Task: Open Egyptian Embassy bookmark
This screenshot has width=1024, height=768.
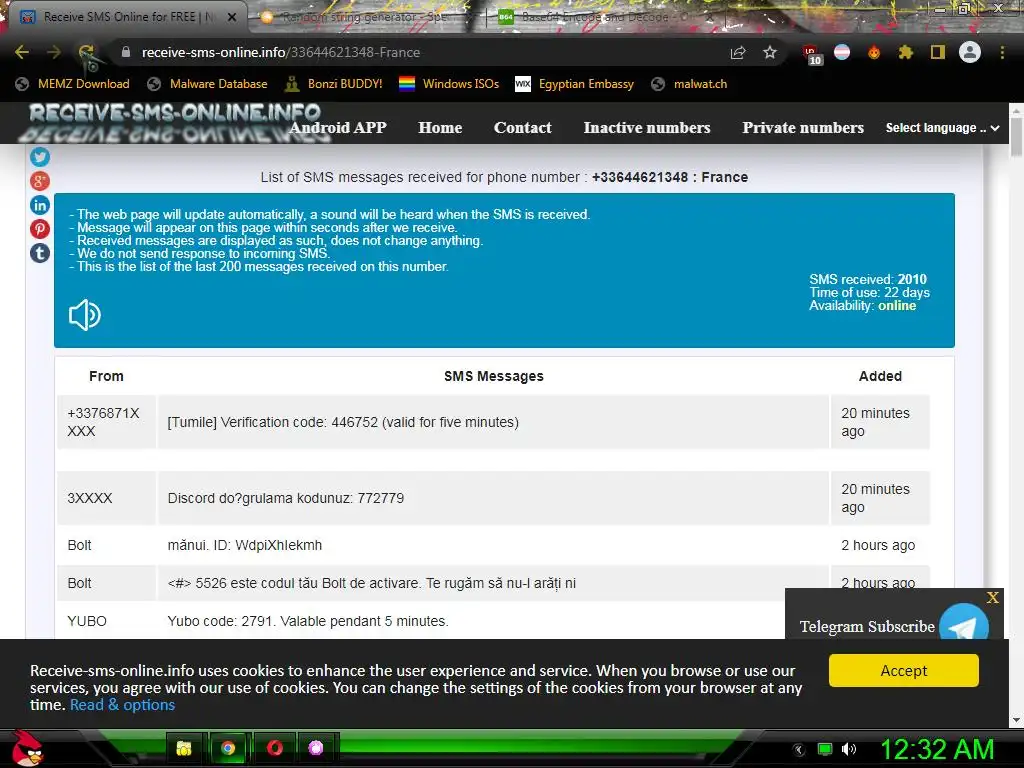Action: click(575, 84)
